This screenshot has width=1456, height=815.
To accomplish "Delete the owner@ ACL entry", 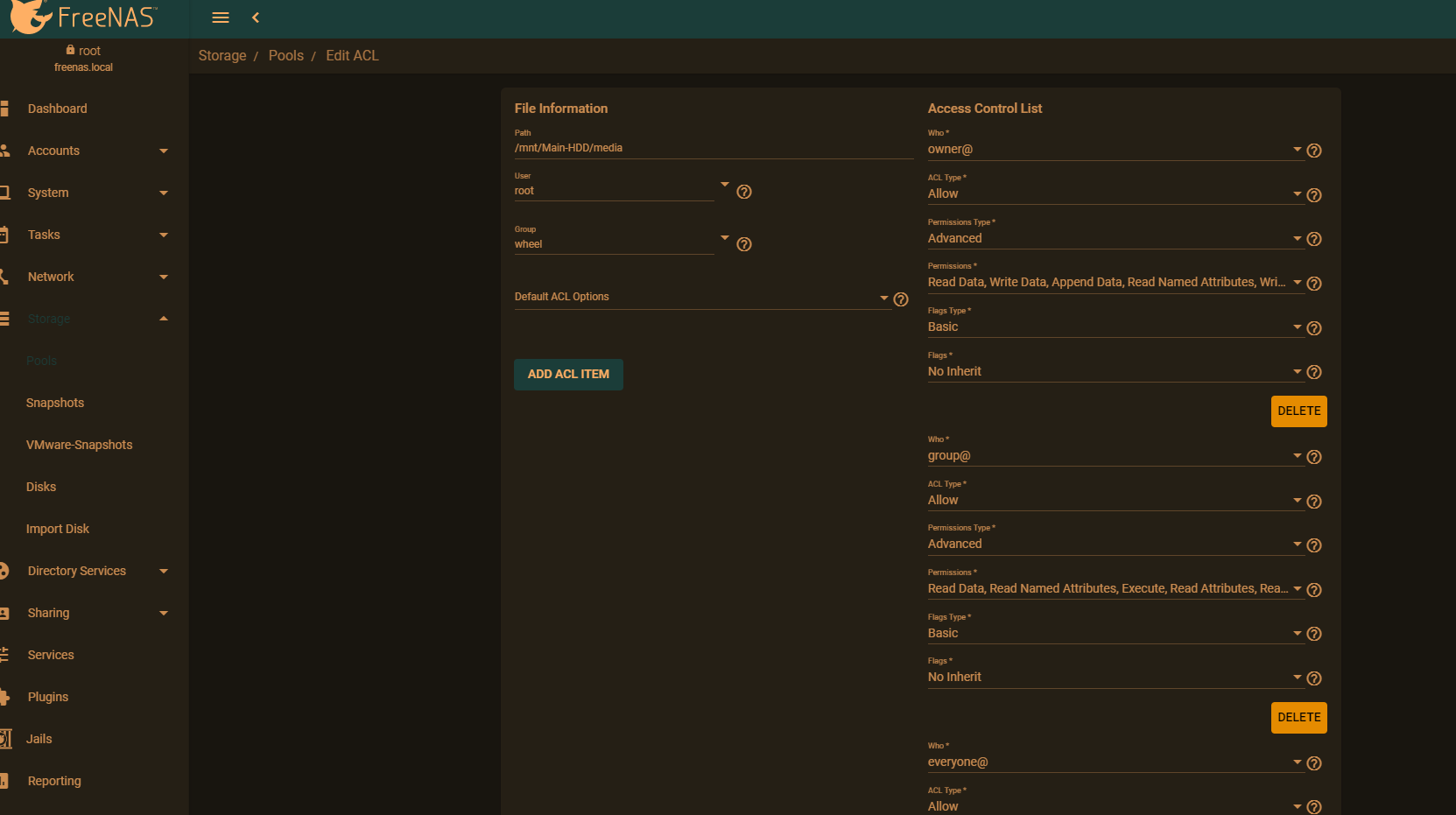I will (x=1299, y=411).
